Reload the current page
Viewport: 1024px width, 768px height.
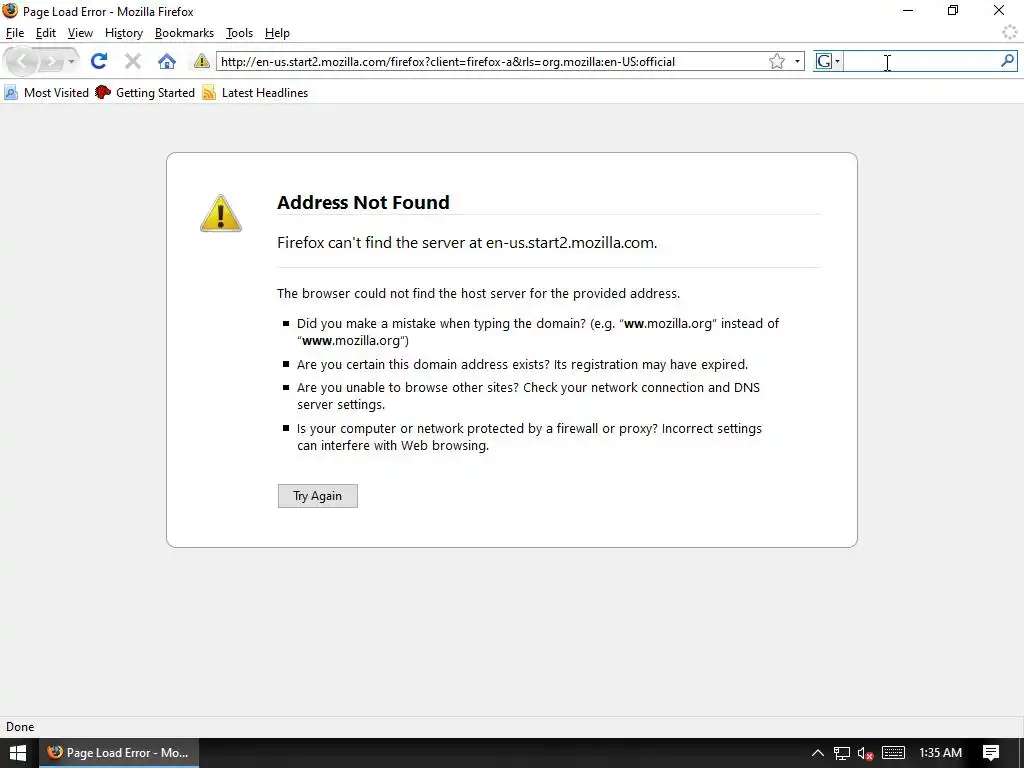99,61
